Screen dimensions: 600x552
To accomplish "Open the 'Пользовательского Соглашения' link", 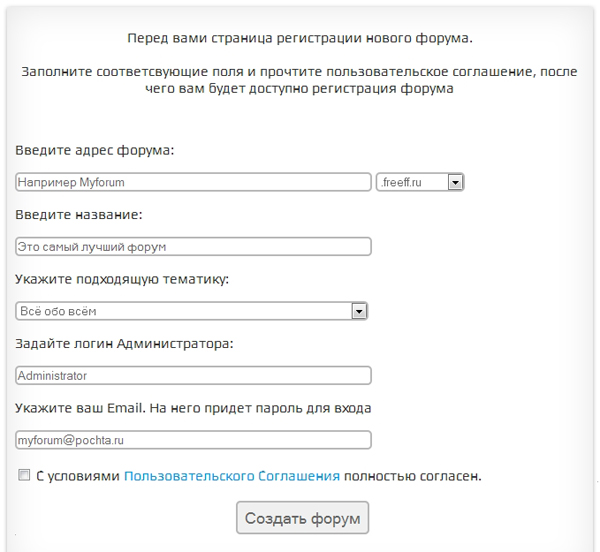I will coord(232,476).
